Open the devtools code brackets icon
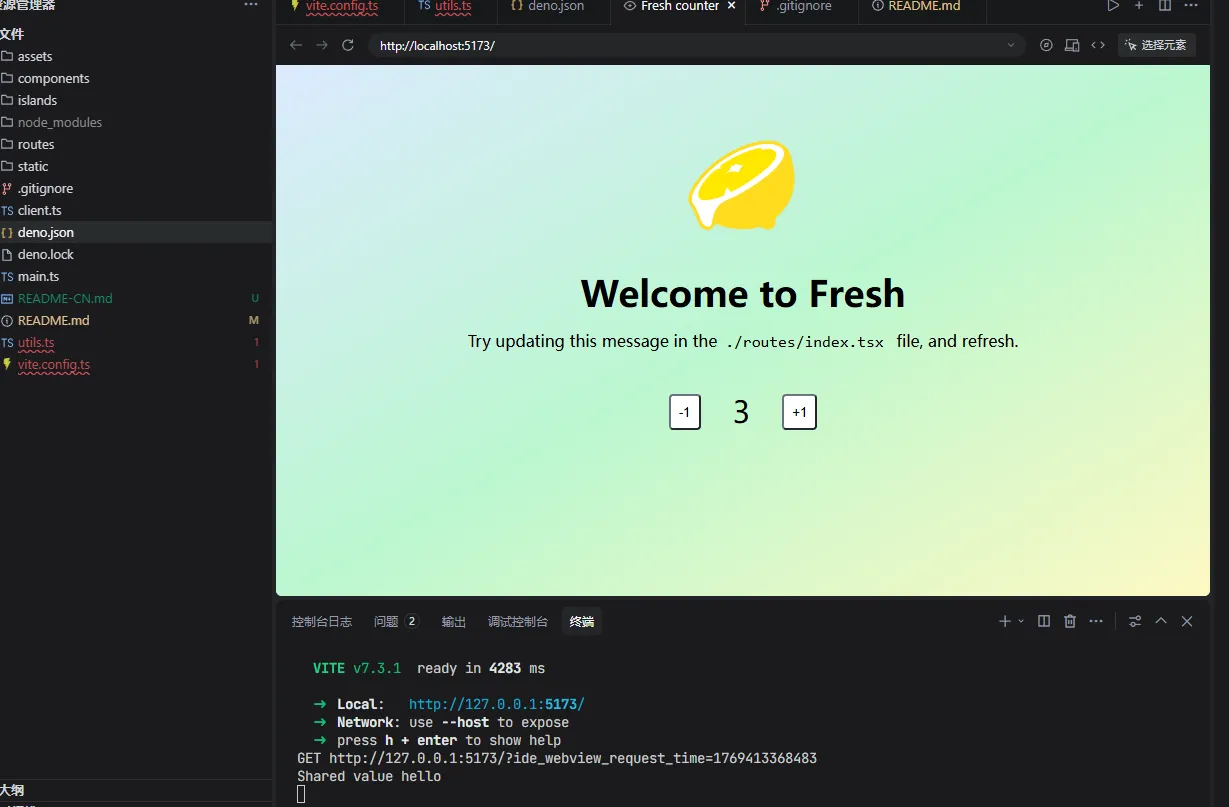 (x=1098, y=45)
